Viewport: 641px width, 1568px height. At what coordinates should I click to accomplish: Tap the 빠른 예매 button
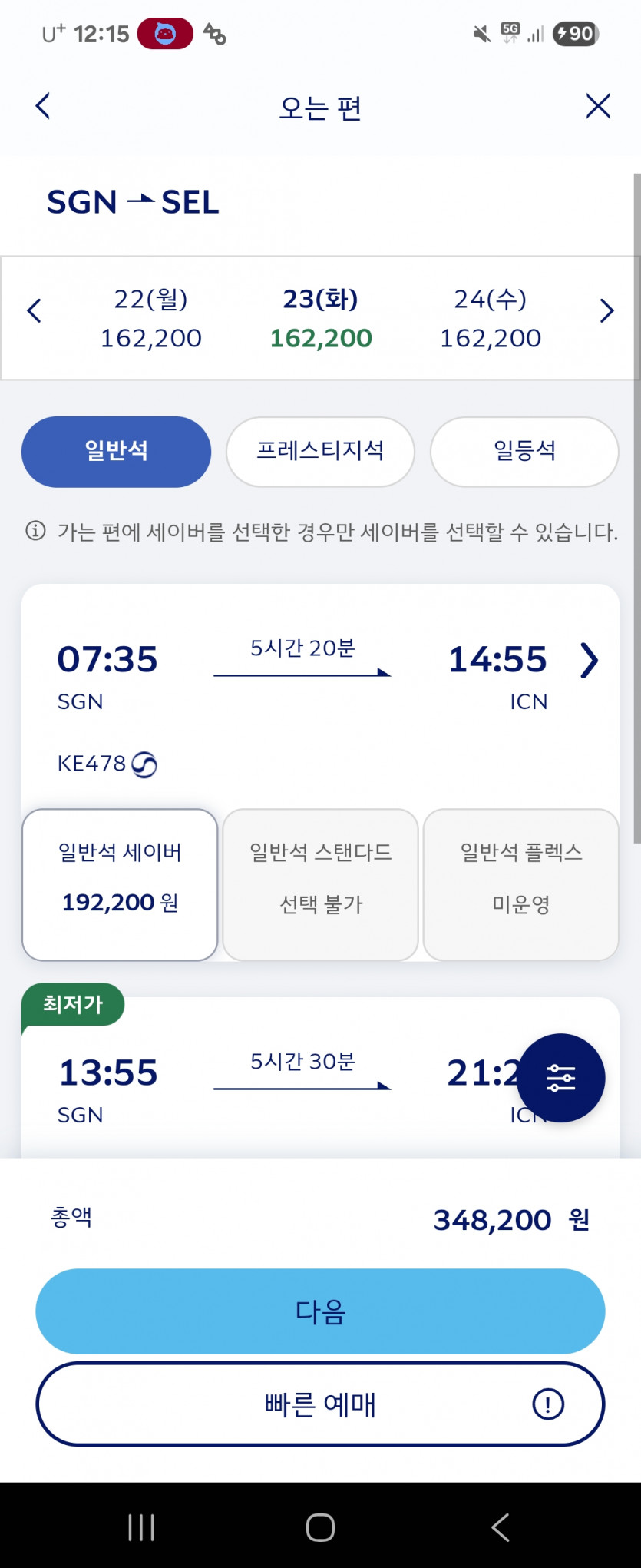coord(320,1404)
